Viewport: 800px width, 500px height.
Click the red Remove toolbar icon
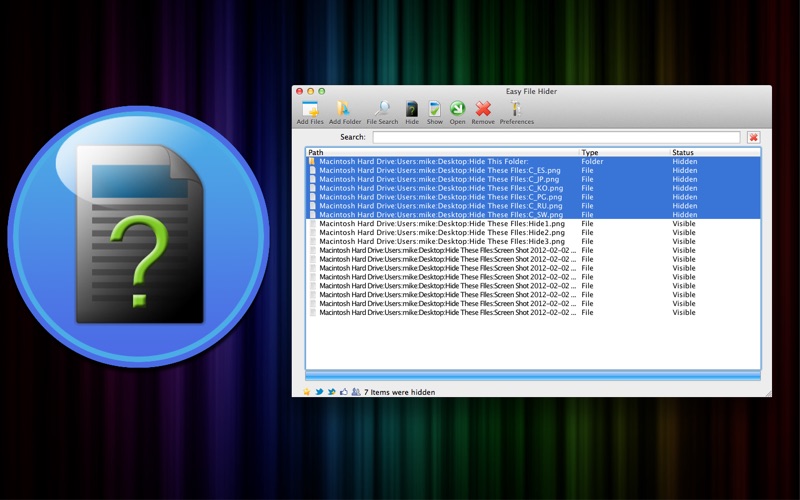point(483,109)
